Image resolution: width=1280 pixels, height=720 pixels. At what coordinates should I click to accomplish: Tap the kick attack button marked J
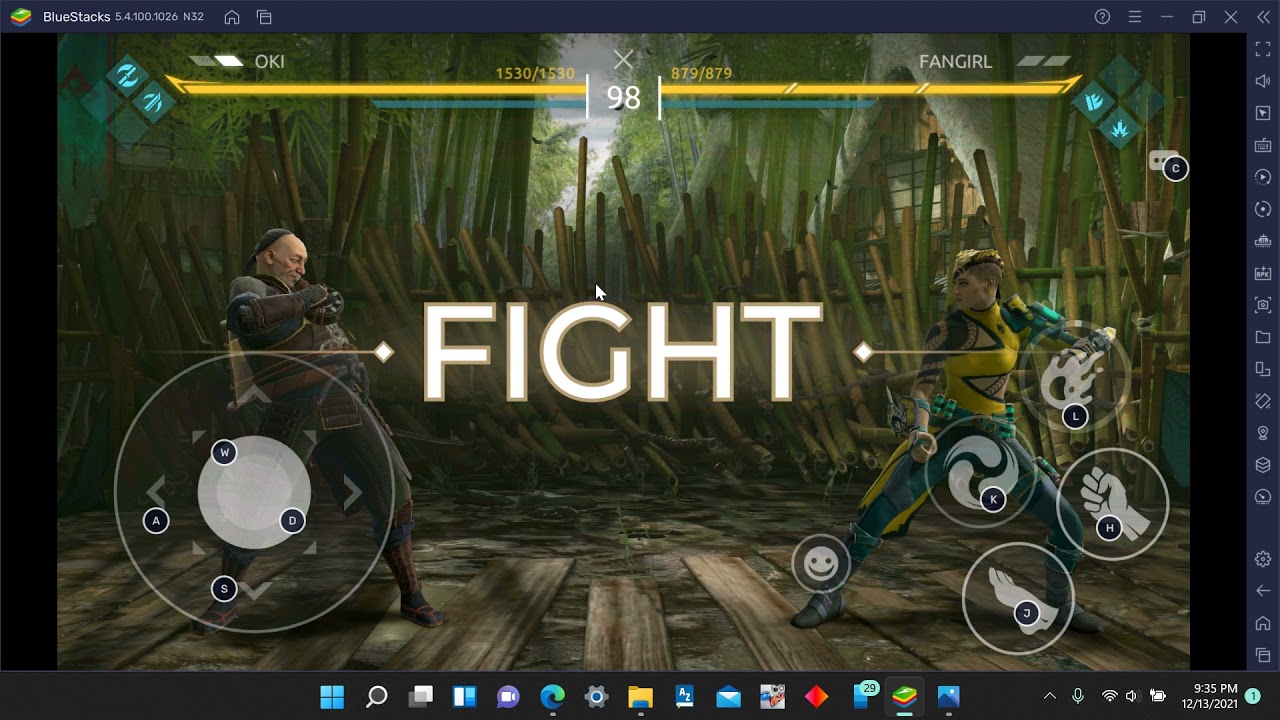[x=1018, y=598]
